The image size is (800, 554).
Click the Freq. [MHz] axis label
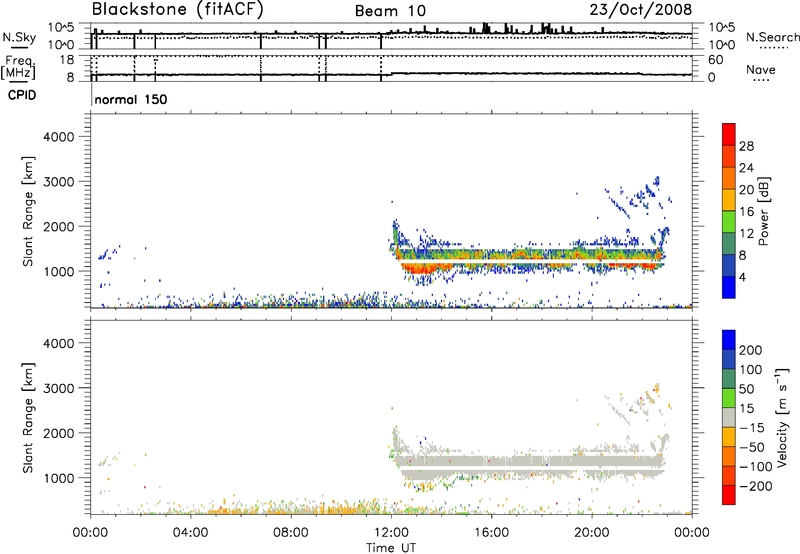coord(18,67)
